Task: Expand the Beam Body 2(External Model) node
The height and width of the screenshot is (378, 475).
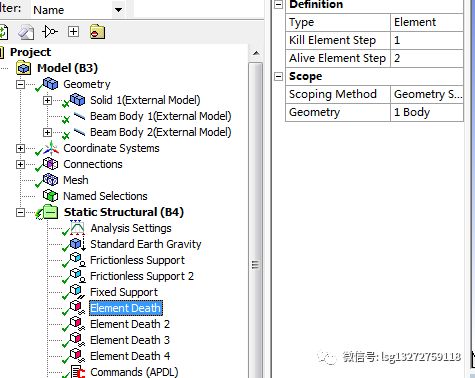Action: [x=47, y=132]
